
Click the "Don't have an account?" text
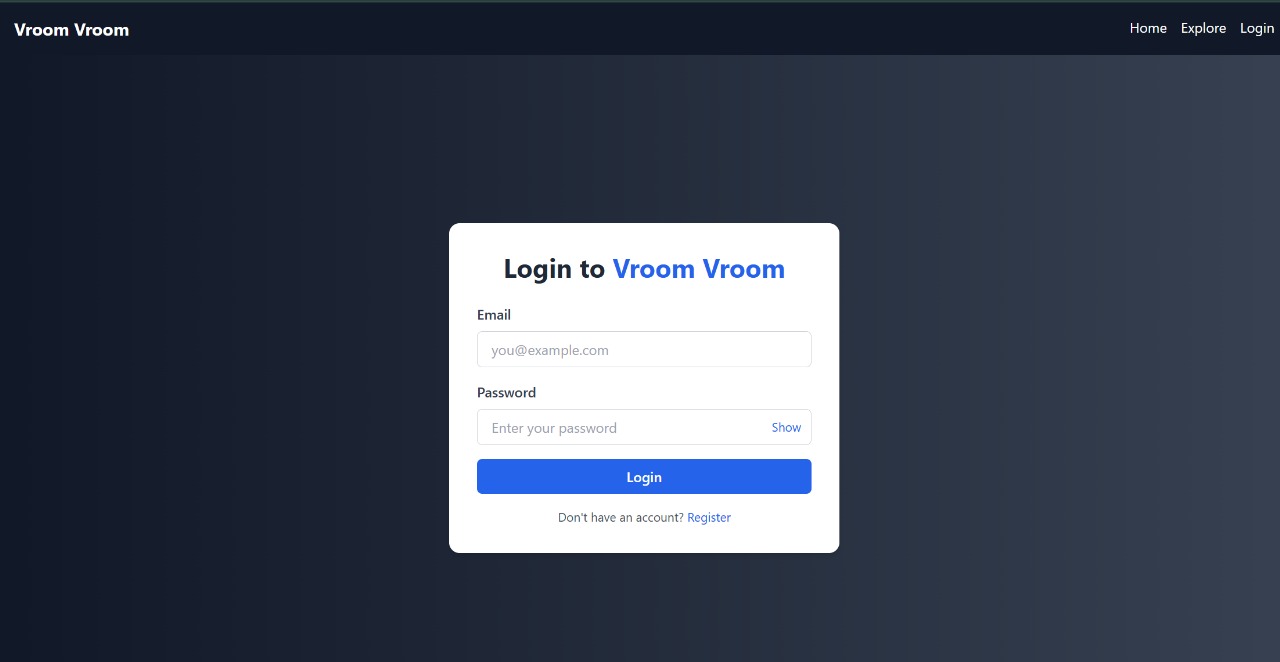(621, 517)
